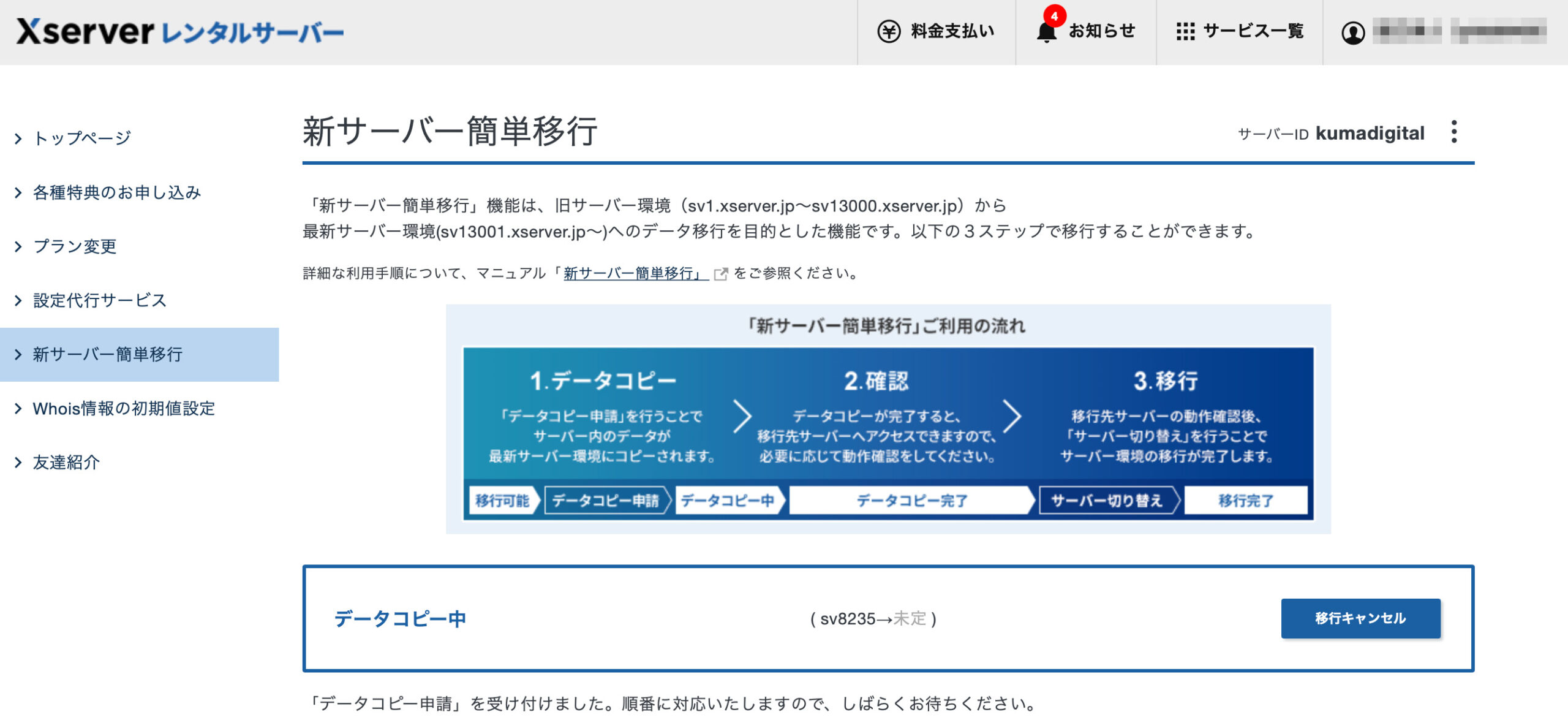Click chevron beside 友達紹介

(18, 463)
